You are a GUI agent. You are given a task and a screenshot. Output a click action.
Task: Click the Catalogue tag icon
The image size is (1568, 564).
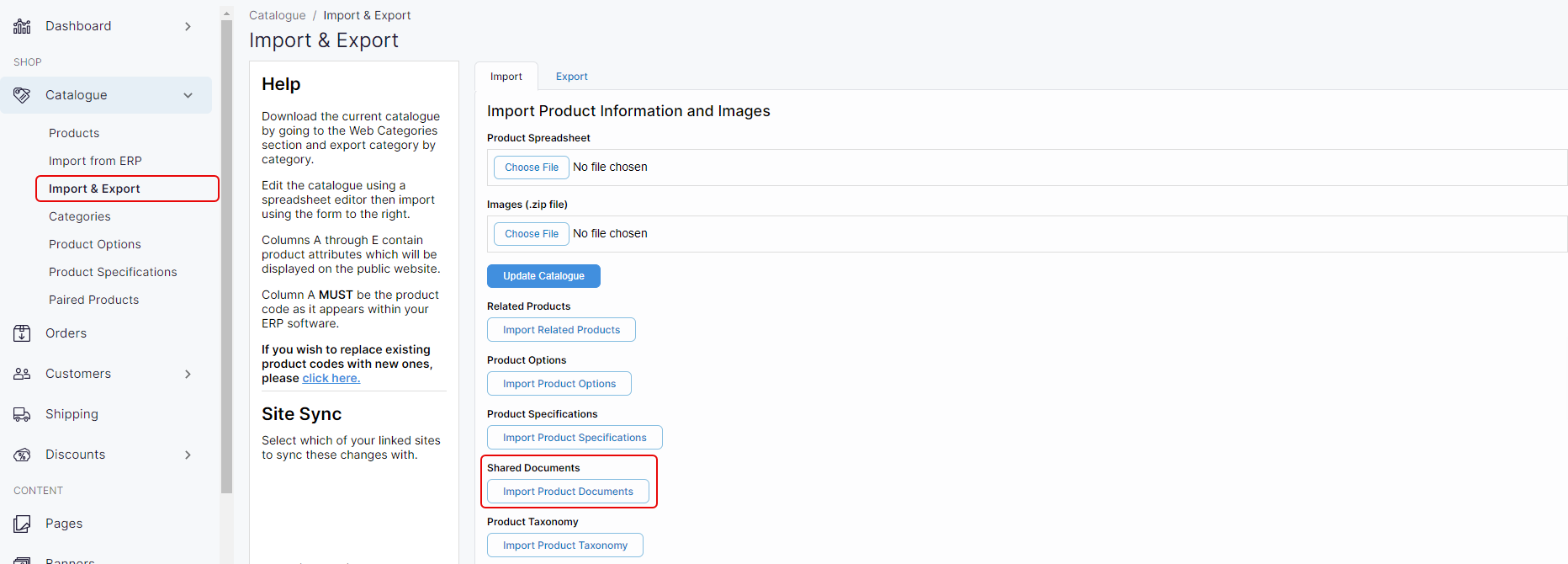22,95
